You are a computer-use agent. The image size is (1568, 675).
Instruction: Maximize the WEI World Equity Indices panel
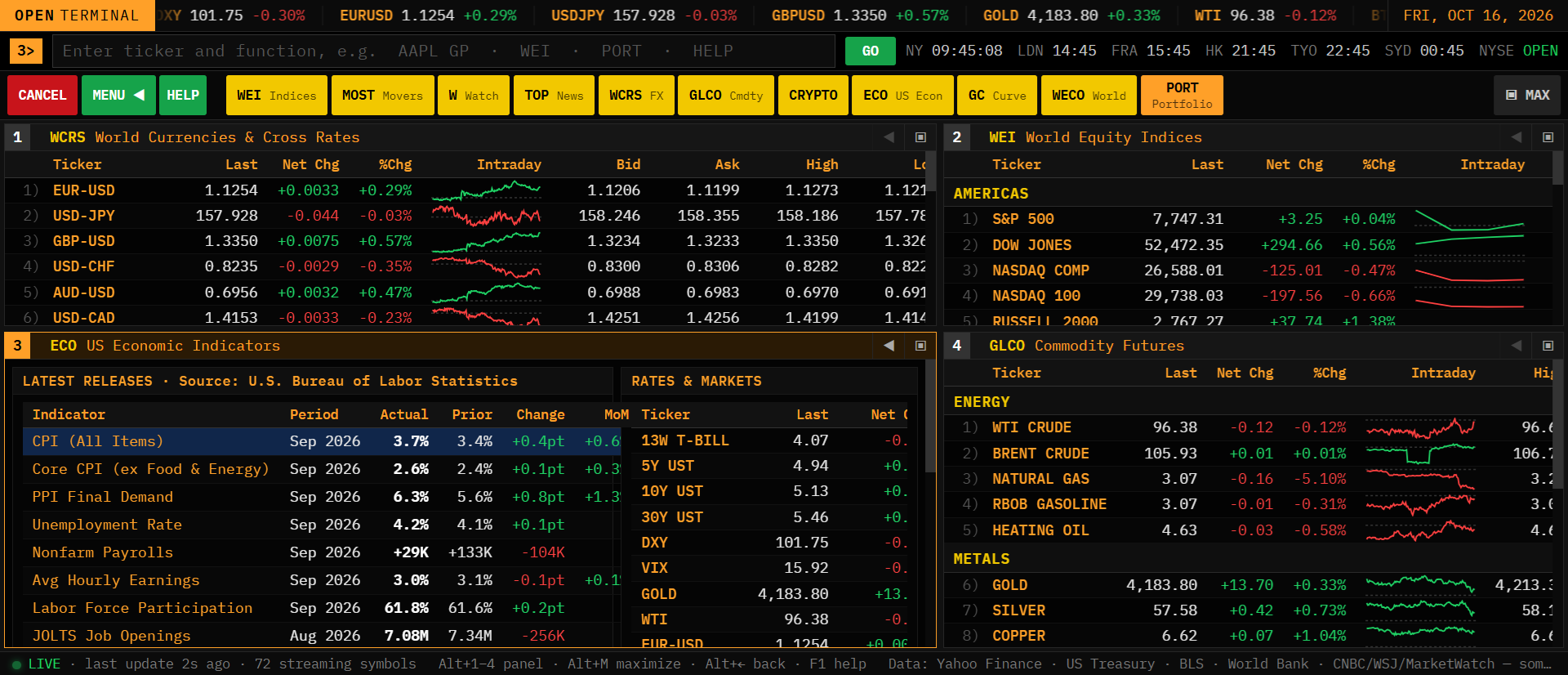[1548, 137]
